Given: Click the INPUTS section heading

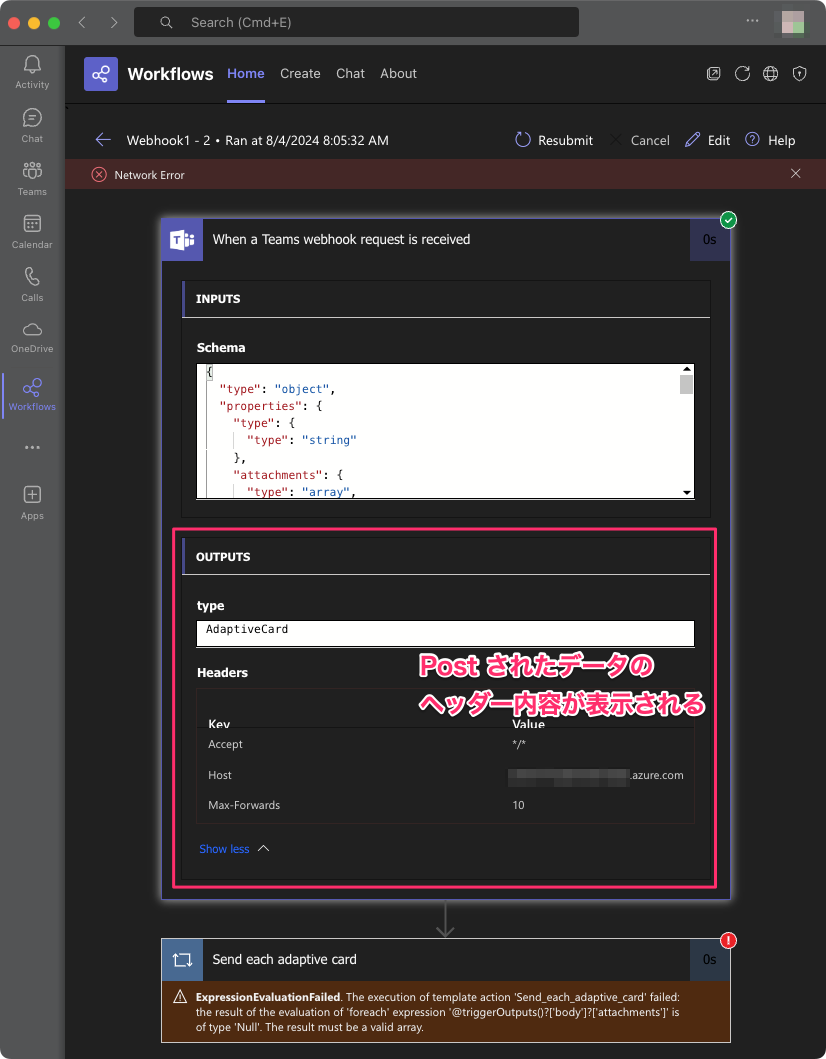Looking at the screenshot, I should point(218,299).
